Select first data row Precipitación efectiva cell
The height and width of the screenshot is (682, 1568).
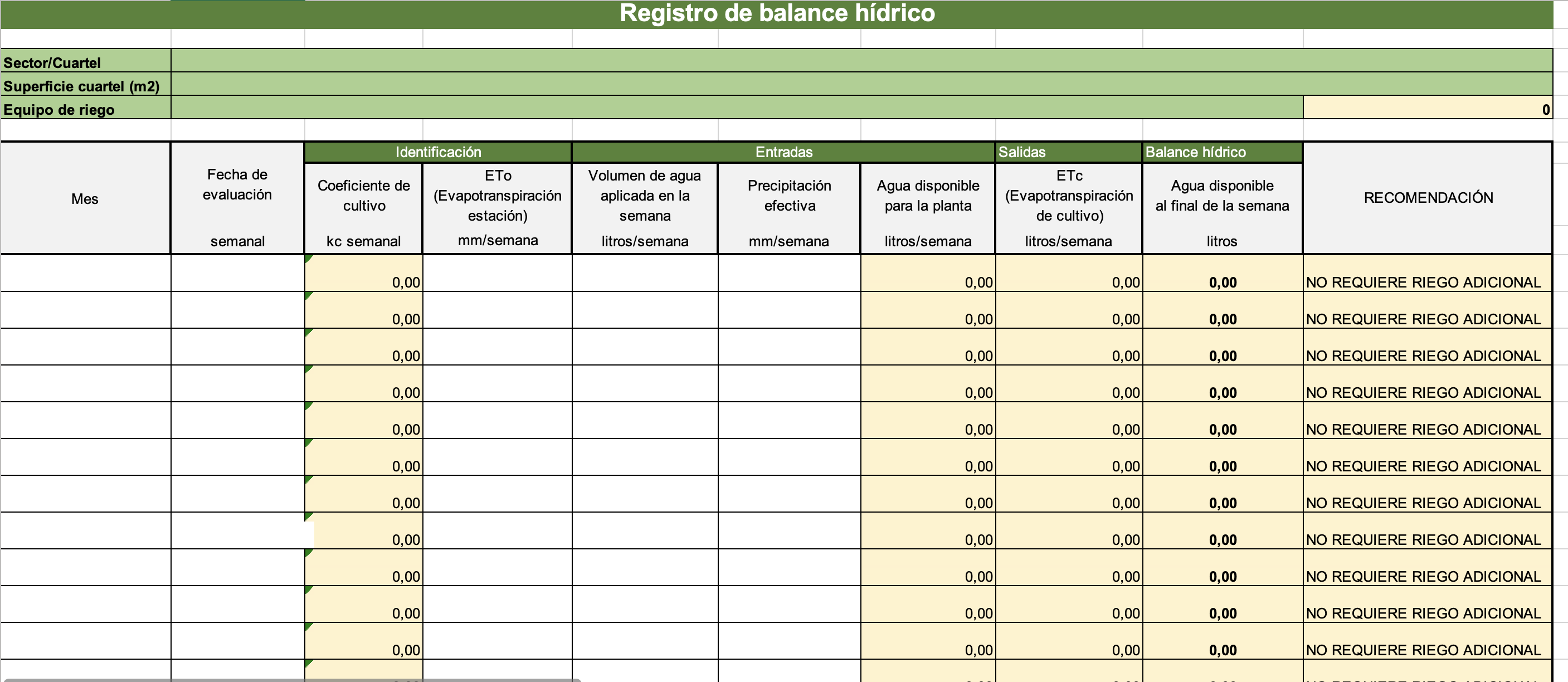click(790, 274)
